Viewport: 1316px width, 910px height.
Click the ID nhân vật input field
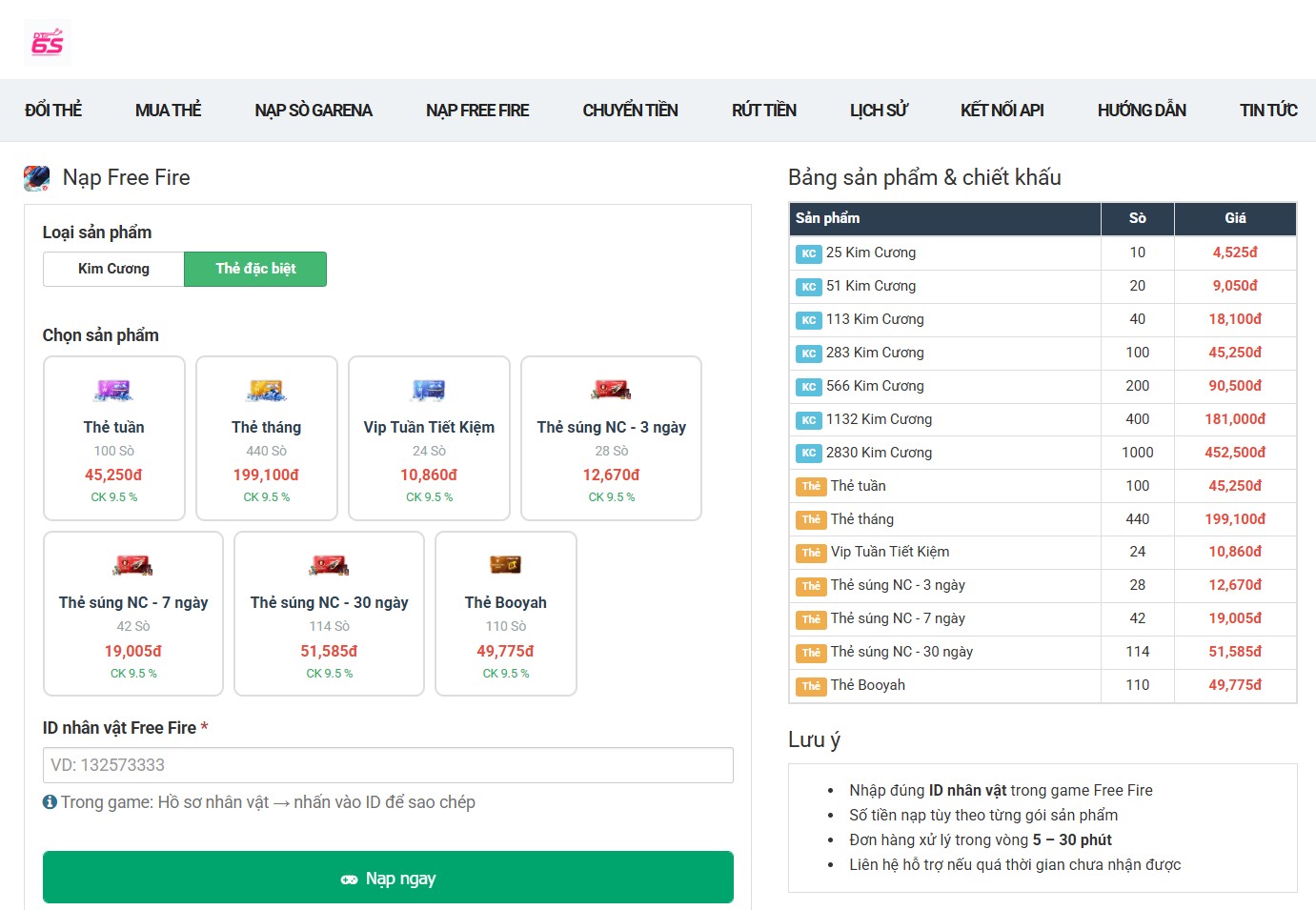point(388,765)
